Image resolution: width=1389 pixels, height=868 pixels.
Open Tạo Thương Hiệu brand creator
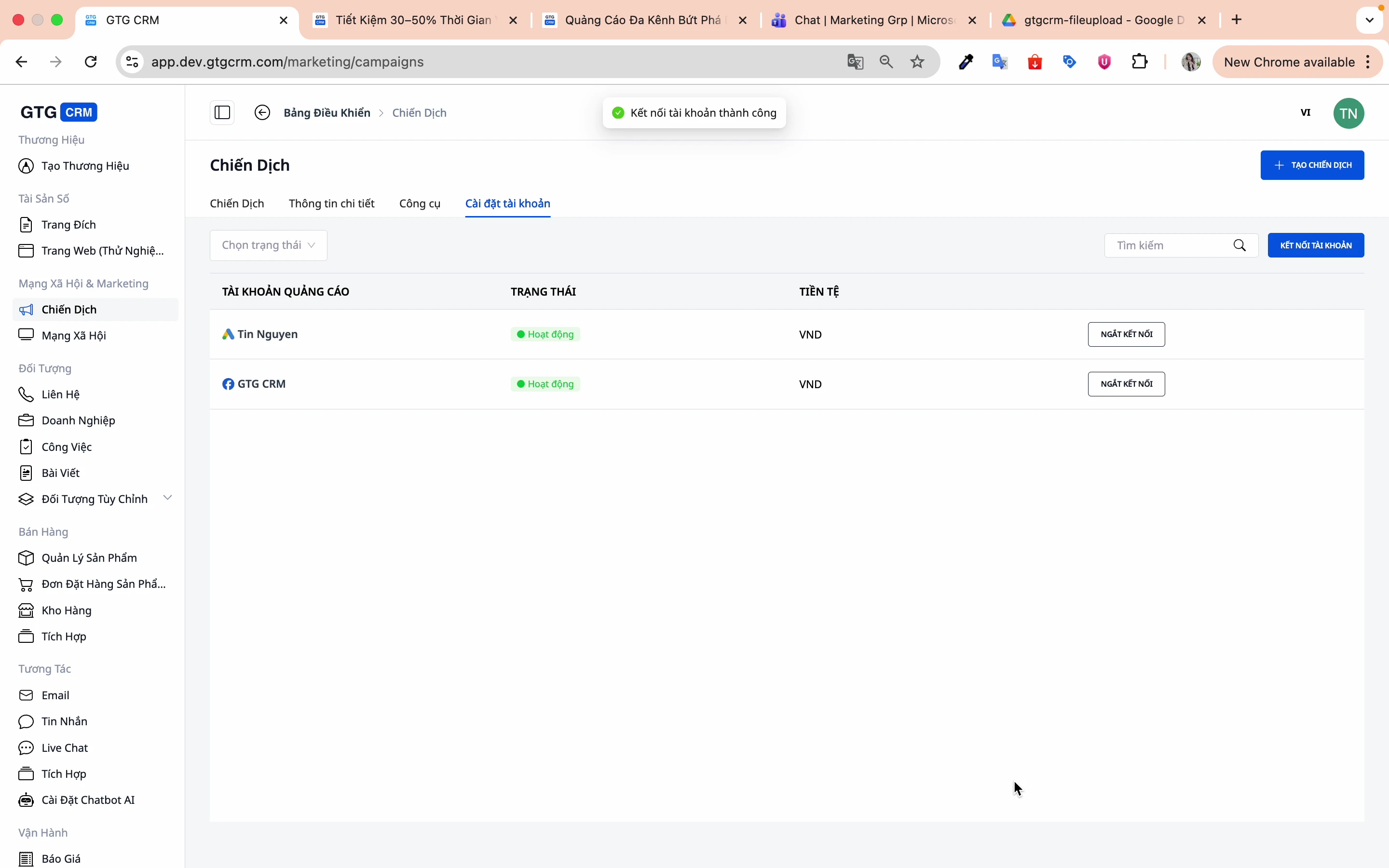click(x=85, y=166)
